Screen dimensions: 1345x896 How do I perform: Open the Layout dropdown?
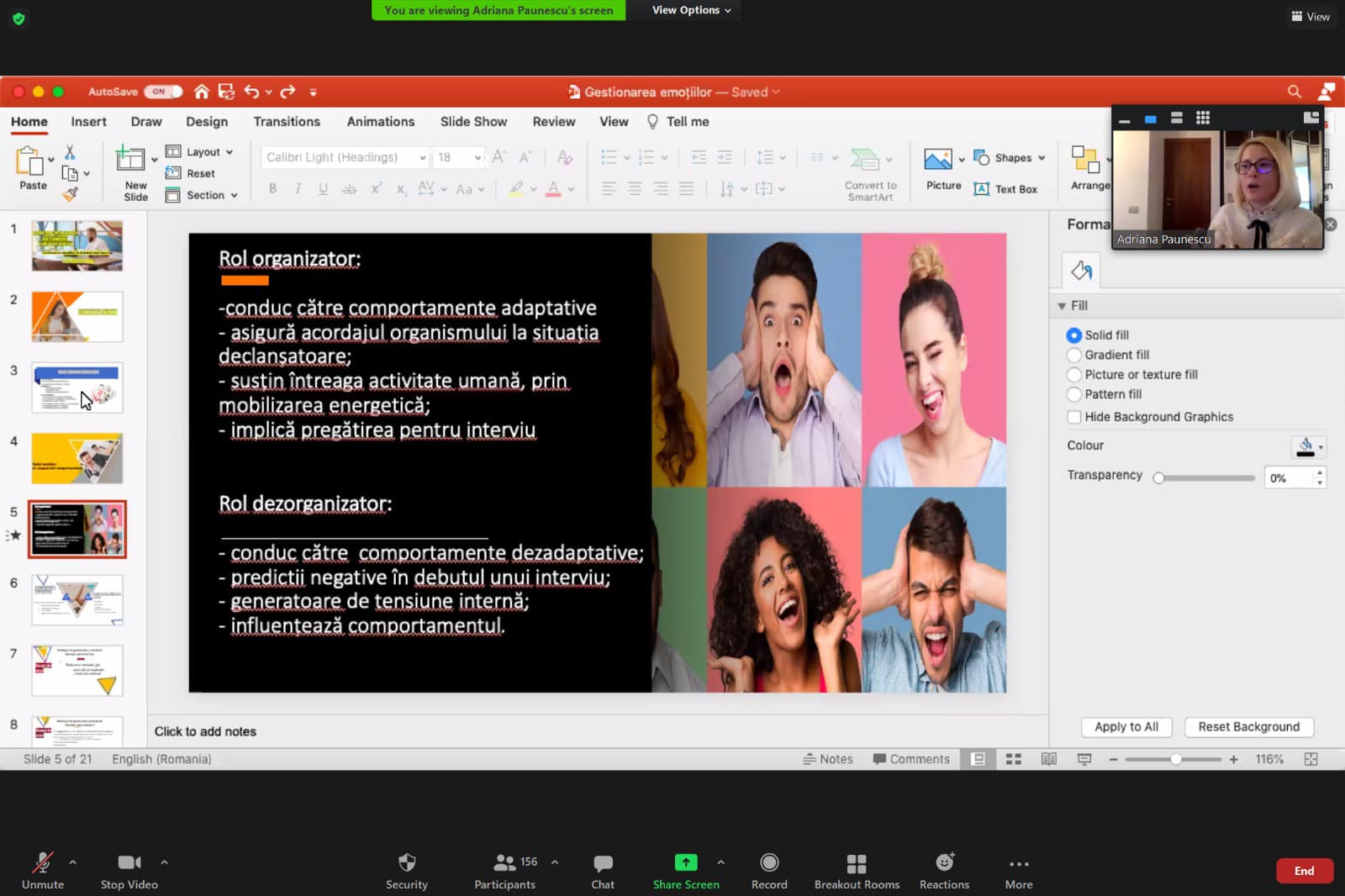199,152
